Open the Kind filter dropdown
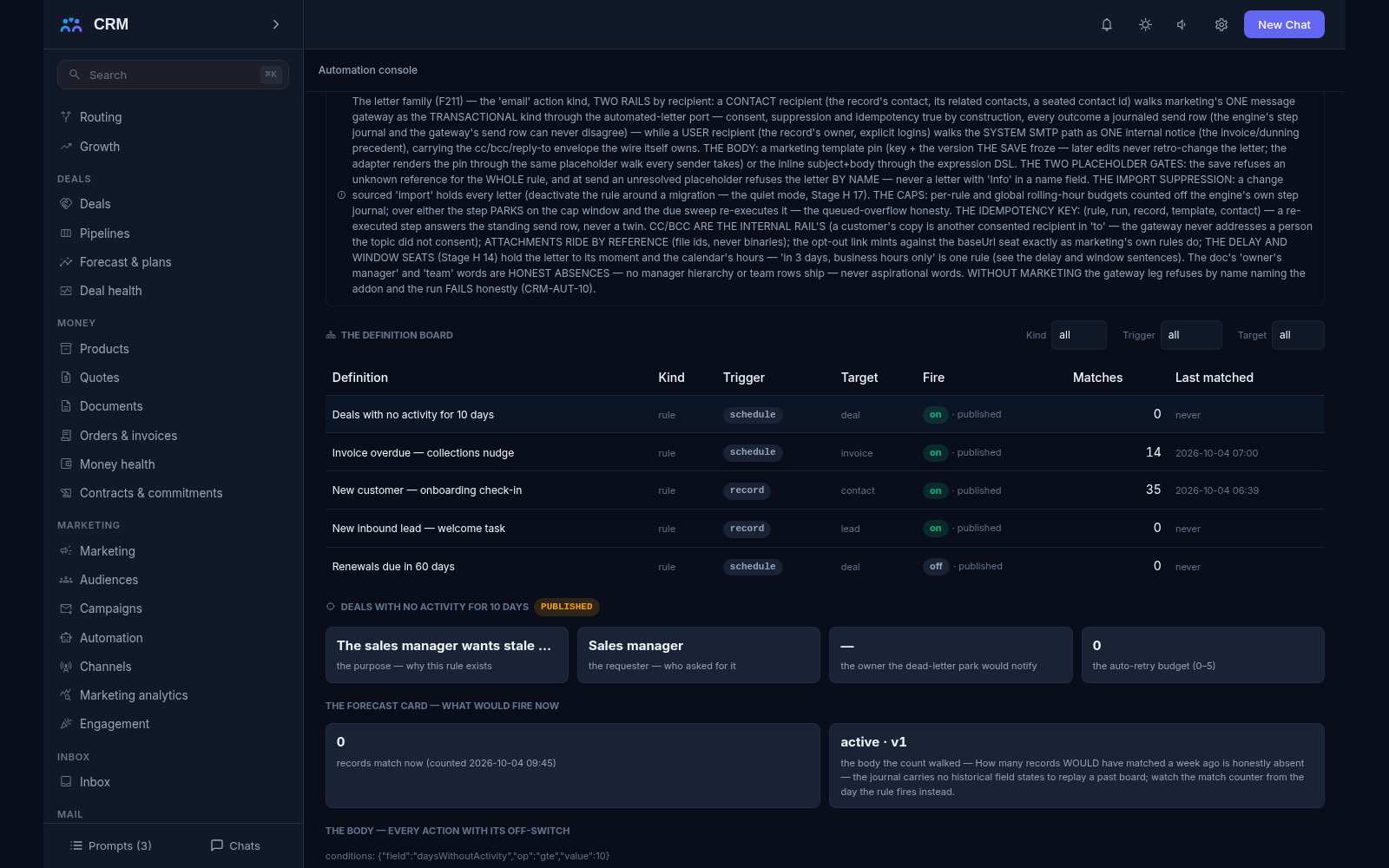1389x868 pixels. tap(1079, 335)
